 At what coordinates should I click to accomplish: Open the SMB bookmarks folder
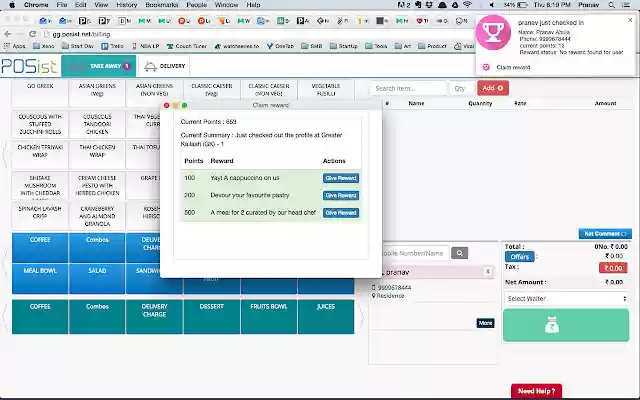[x=312, y=46]
